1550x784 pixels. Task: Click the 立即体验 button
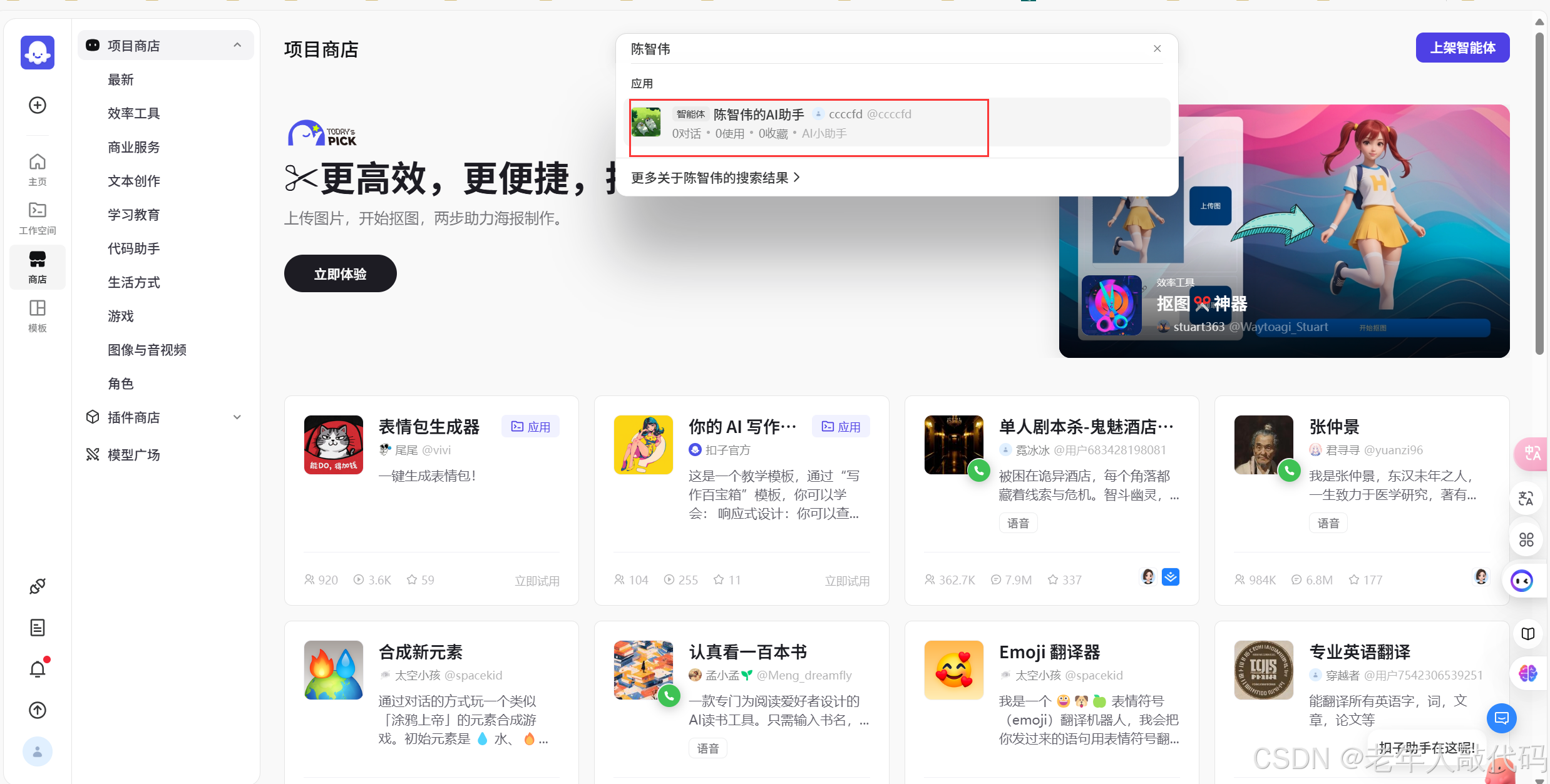[x=340, y=274]
